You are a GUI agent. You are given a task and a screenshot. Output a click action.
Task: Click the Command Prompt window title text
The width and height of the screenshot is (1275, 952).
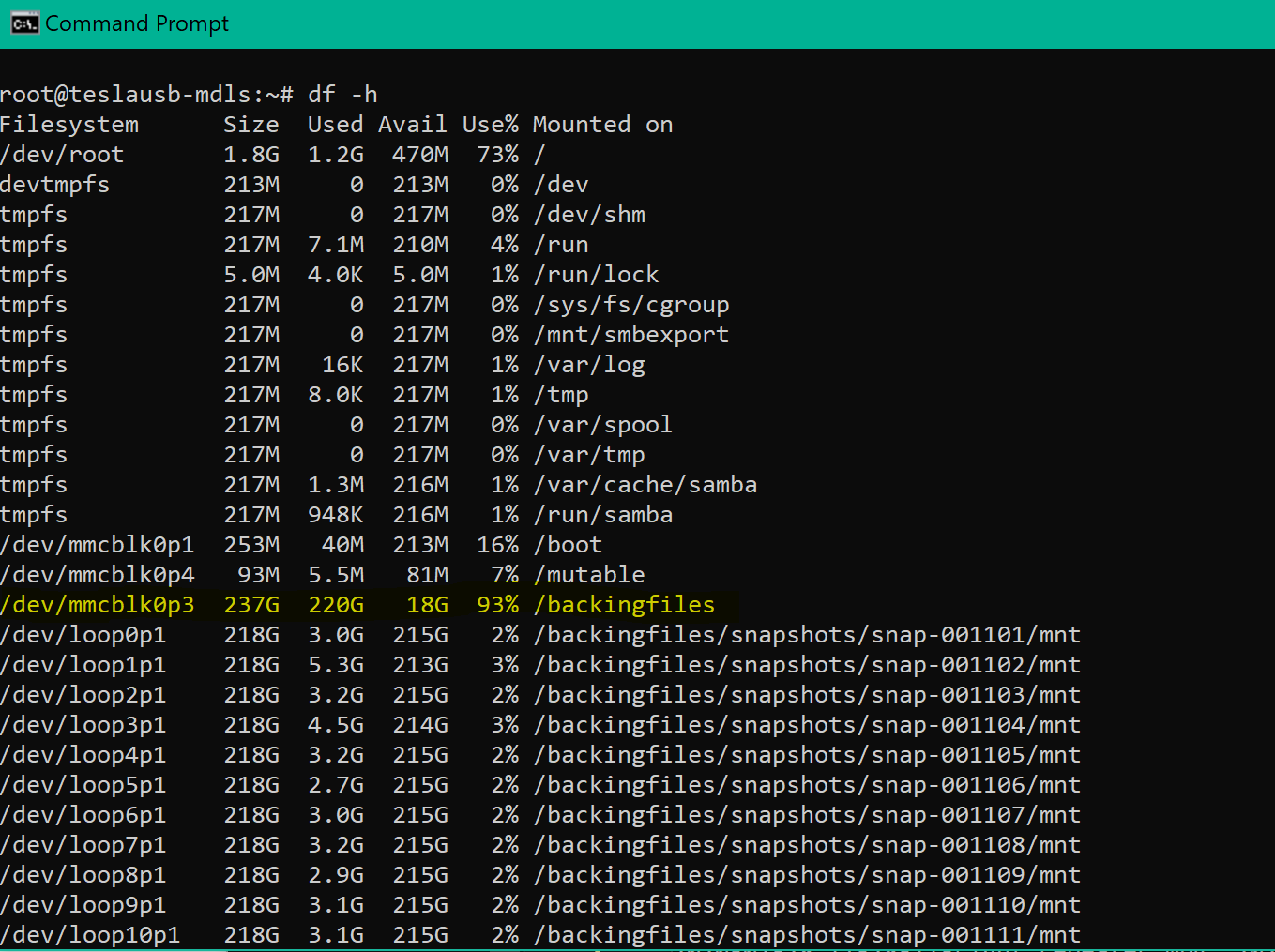[137, 24]
